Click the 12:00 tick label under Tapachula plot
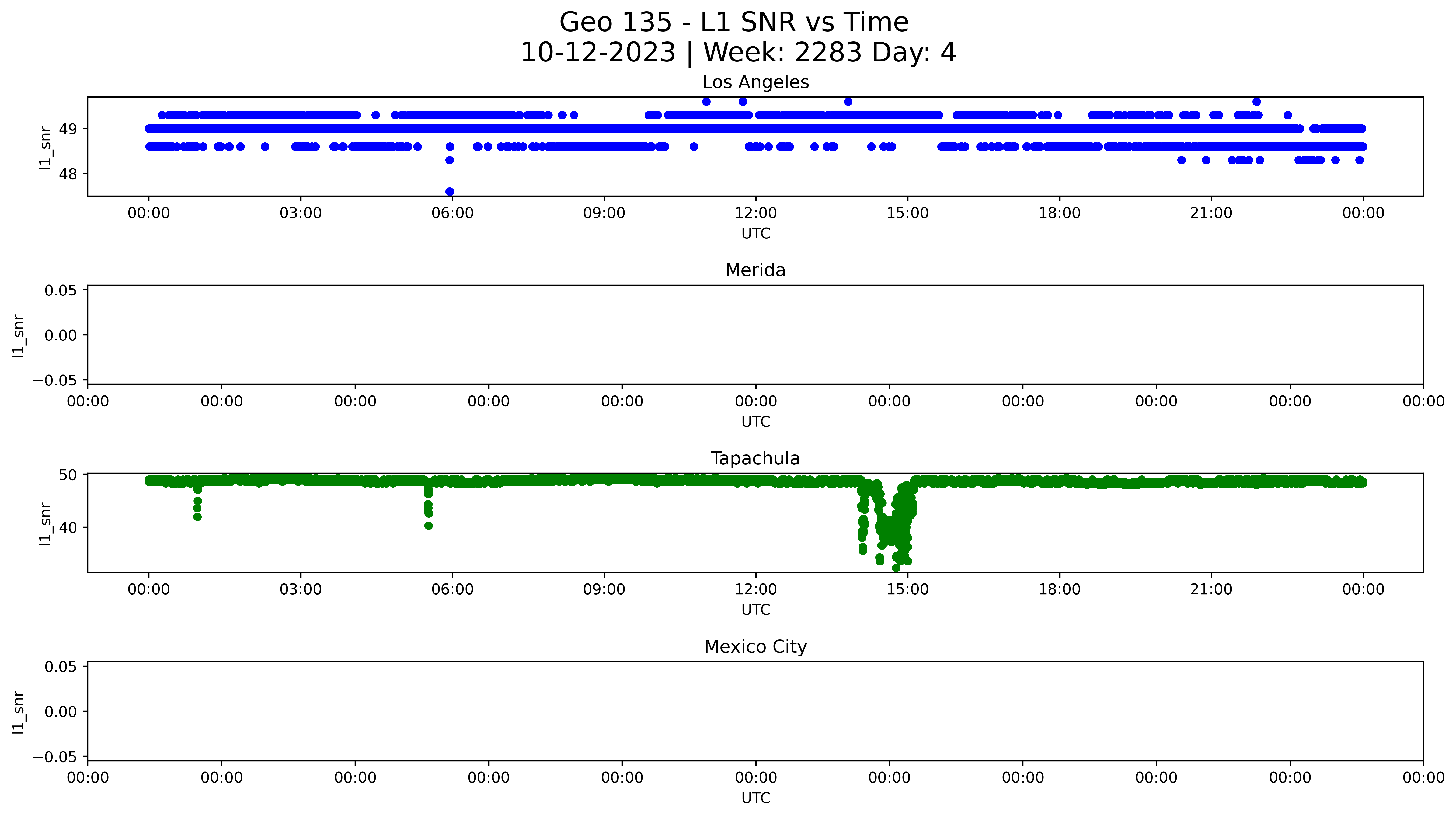 pos(756,590)
